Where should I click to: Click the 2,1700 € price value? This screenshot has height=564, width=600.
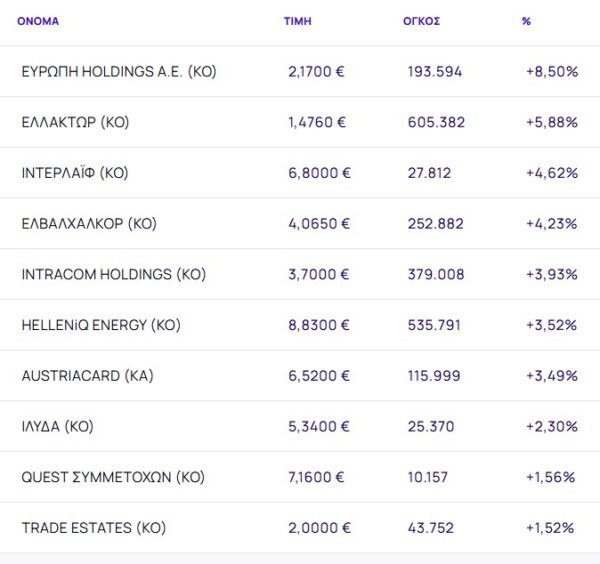click(x=317, y=72)
